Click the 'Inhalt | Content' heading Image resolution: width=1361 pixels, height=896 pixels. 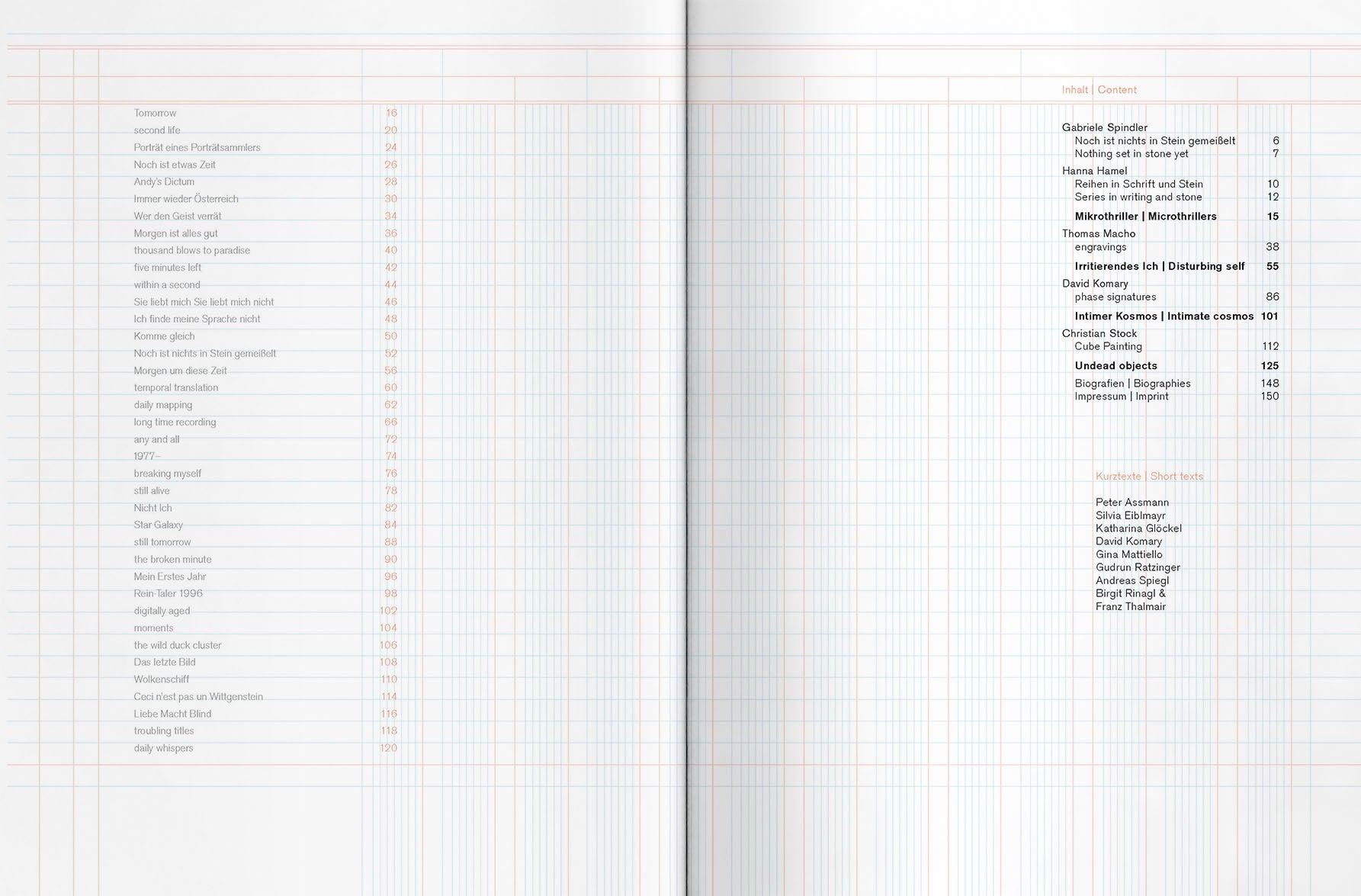point(1099,90)
